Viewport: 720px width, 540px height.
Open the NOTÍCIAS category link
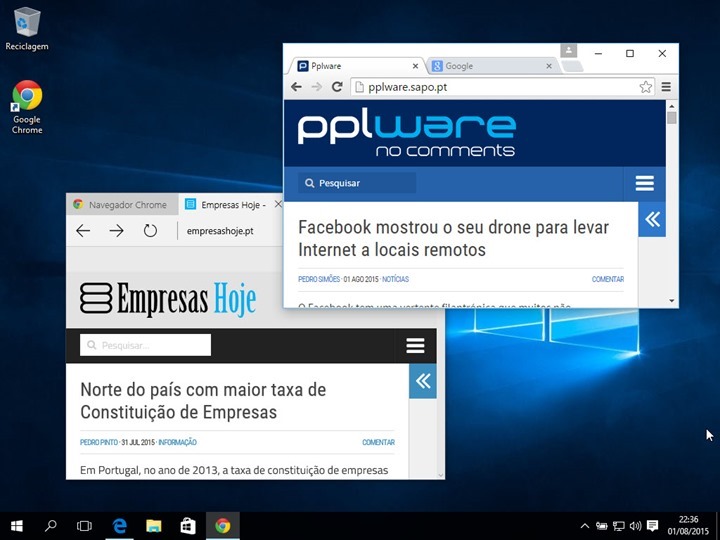point(395,279)
